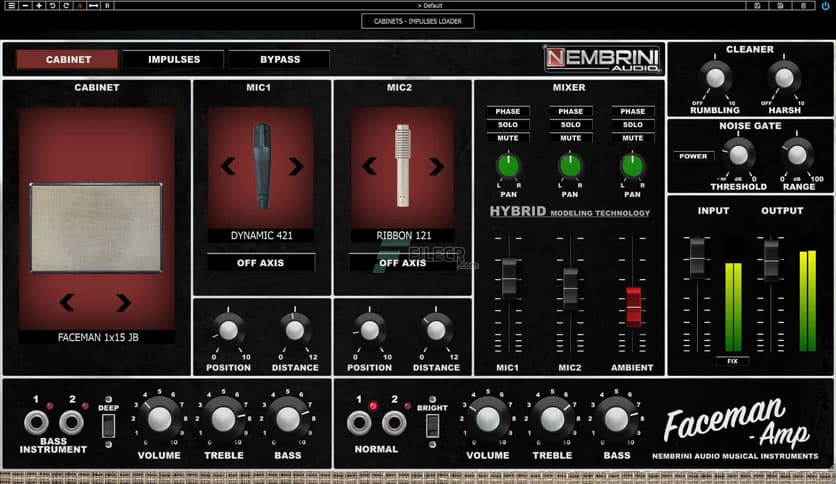836x484 pixels.
Task: Click the red AMBIENT fader
Action: click(x=633, y=307)
